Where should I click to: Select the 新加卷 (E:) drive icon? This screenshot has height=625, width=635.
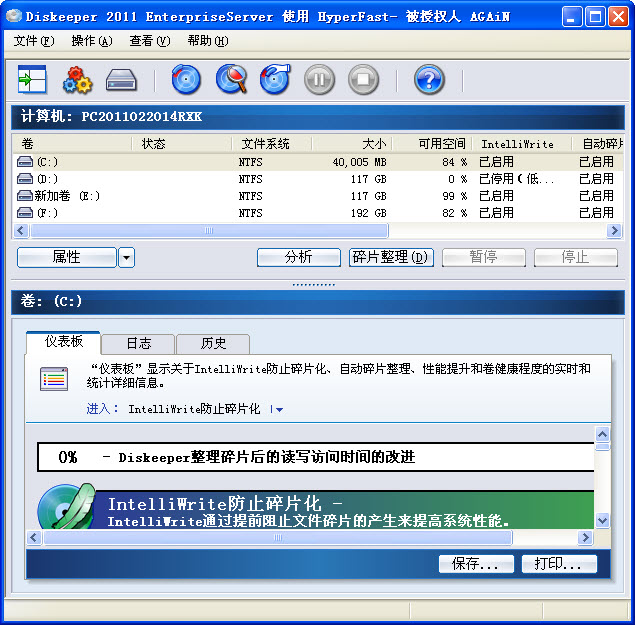pos(25,196)
